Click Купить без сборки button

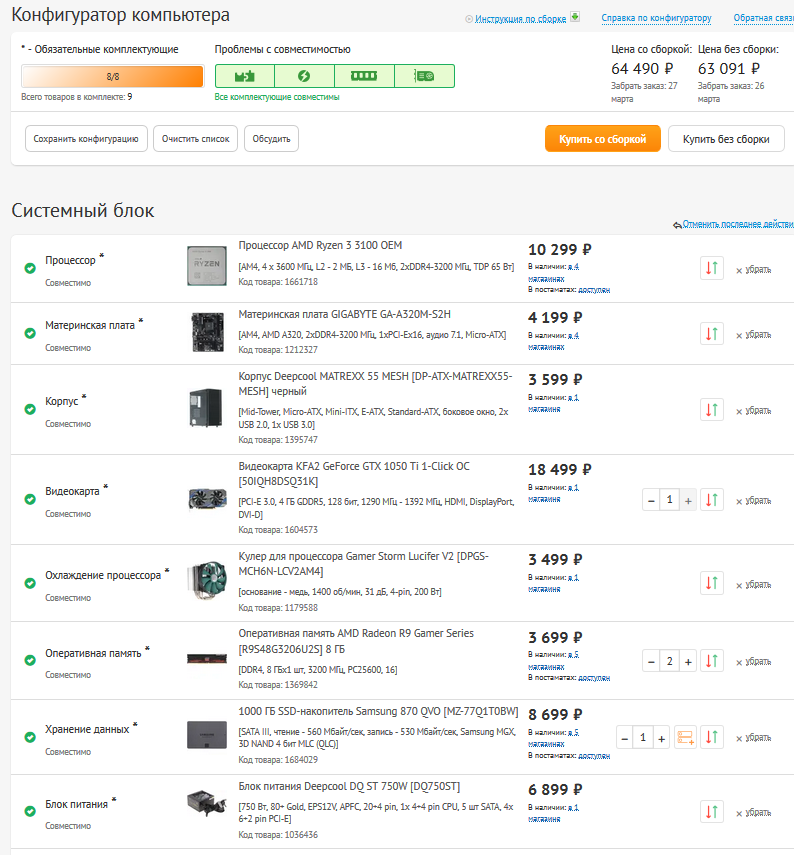click(x=726, y=139)
